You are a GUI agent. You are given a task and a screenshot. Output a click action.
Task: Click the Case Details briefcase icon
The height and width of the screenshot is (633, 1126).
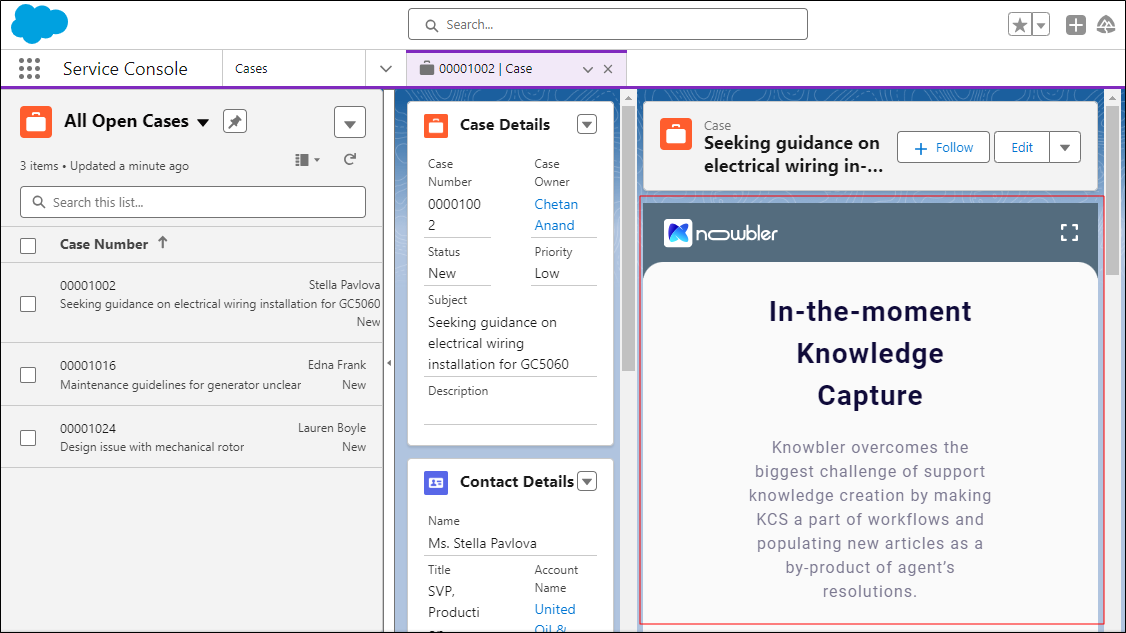[x=436, y=125]
